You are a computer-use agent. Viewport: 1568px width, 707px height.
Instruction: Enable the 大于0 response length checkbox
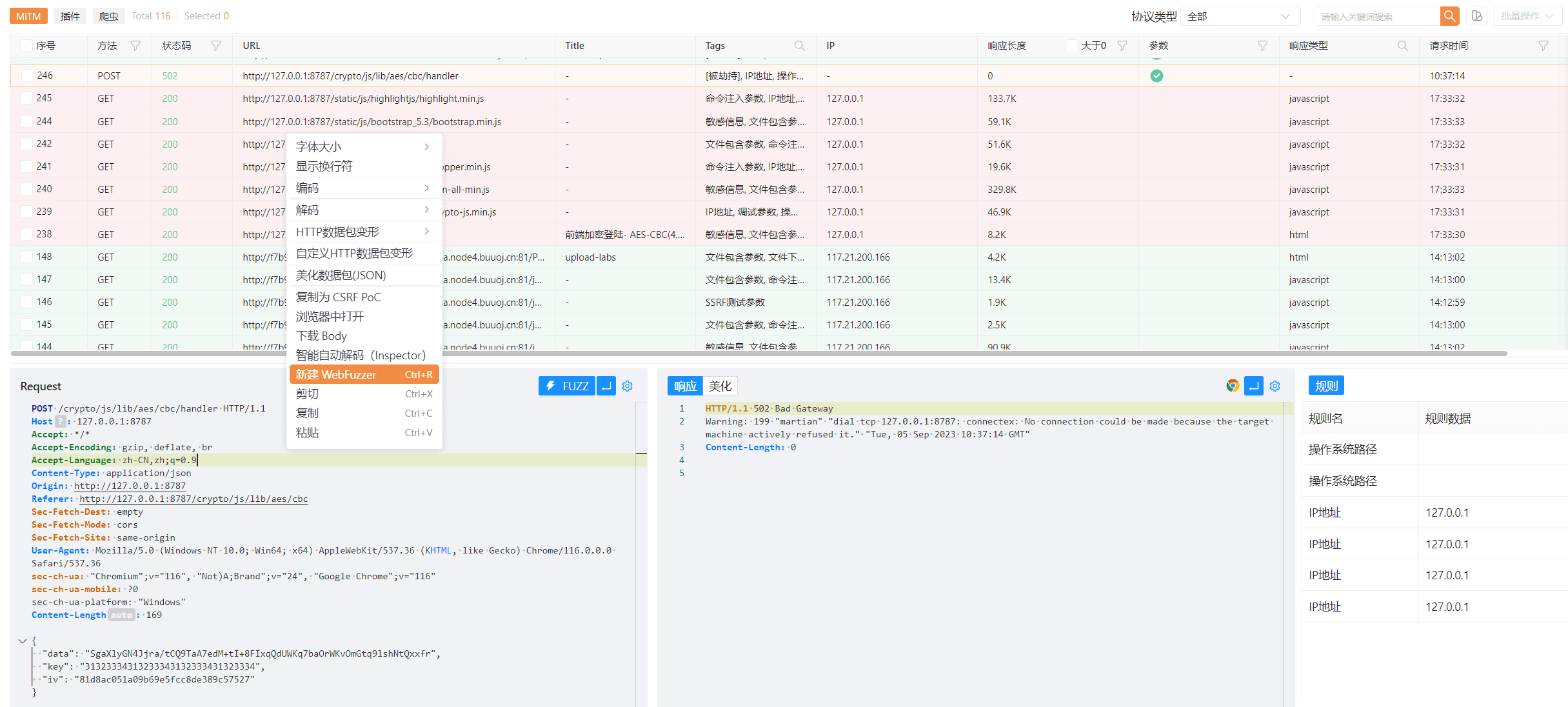point(1071,46)
